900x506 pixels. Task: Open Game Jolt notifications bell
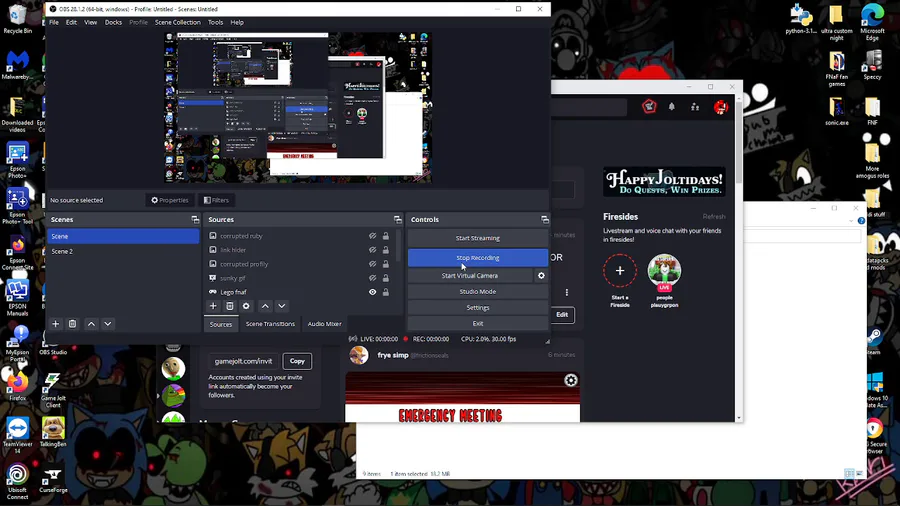672,107
